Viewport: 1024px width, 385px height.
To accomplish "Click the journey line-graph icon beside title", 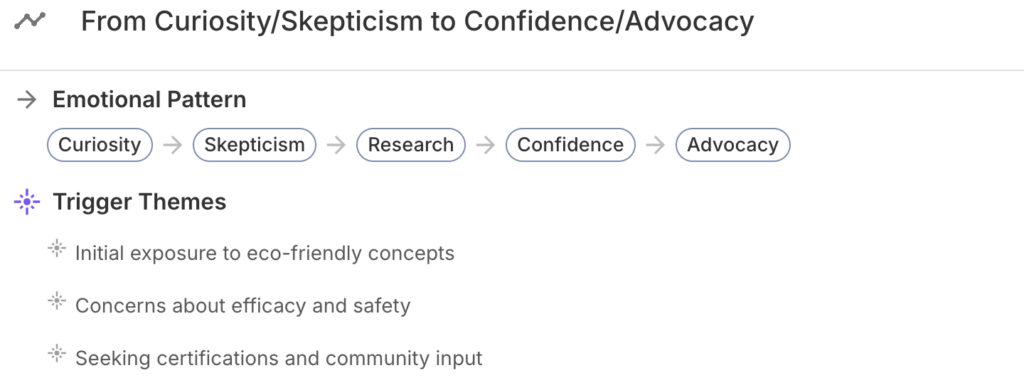I will [30, 22].
